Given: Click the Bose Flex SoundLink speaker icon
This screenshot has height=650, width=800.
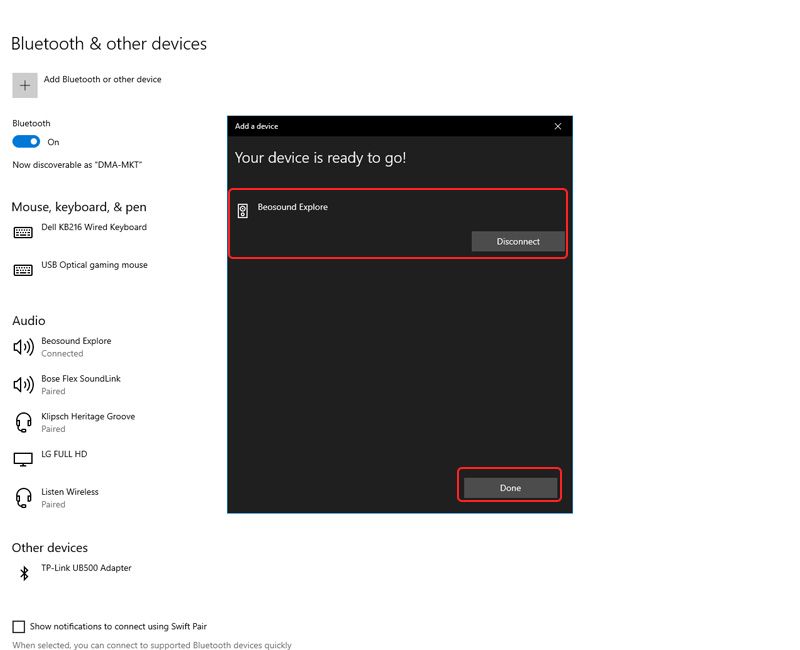Looking at the screenshot, I should coord(23,385).
